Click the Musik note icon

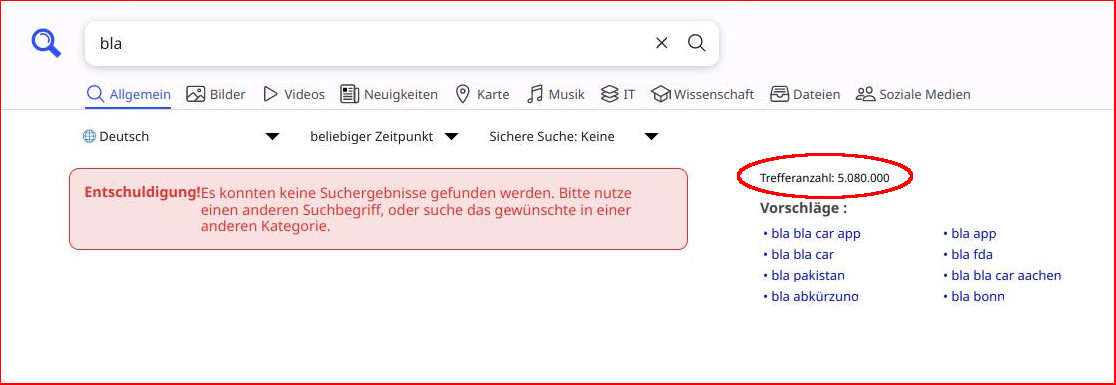pos(535,94)
